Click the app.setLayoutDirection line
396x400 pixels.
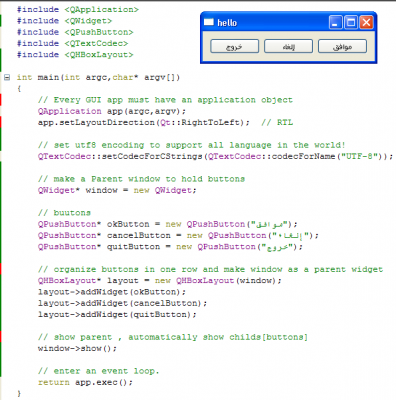(x=144, y=123)
